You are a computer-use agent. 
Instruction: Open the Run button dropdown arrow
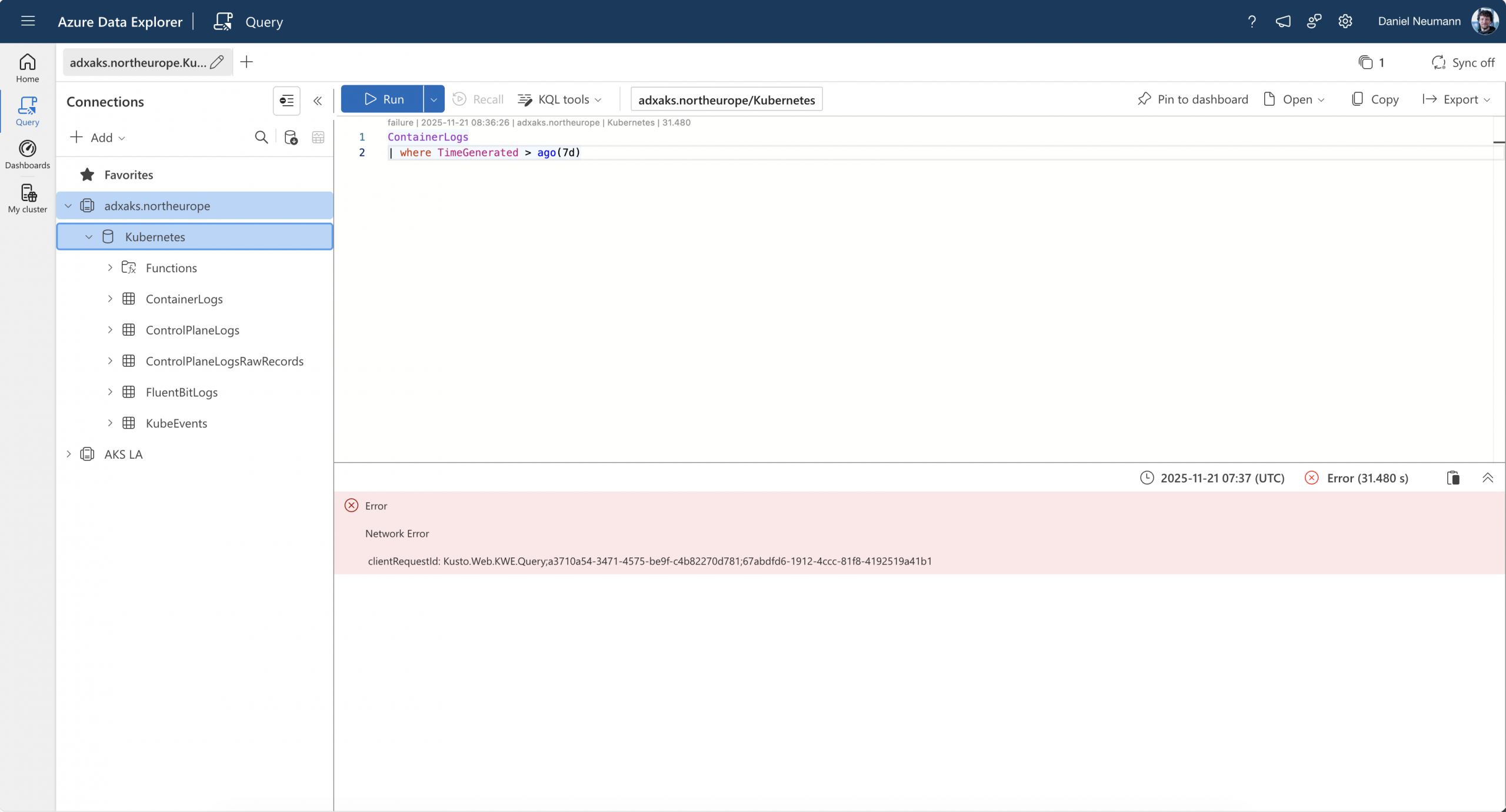[x=434, y=99]
